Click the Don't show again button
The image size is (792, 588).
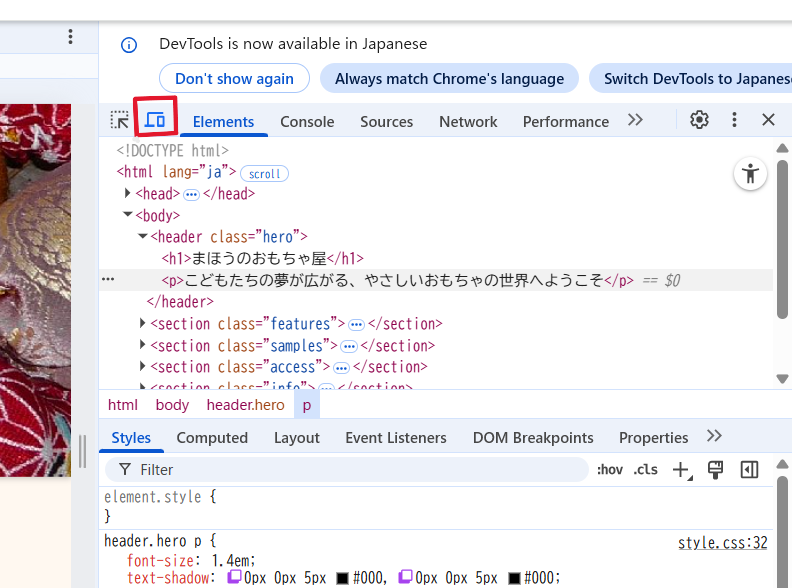point(234,79)
